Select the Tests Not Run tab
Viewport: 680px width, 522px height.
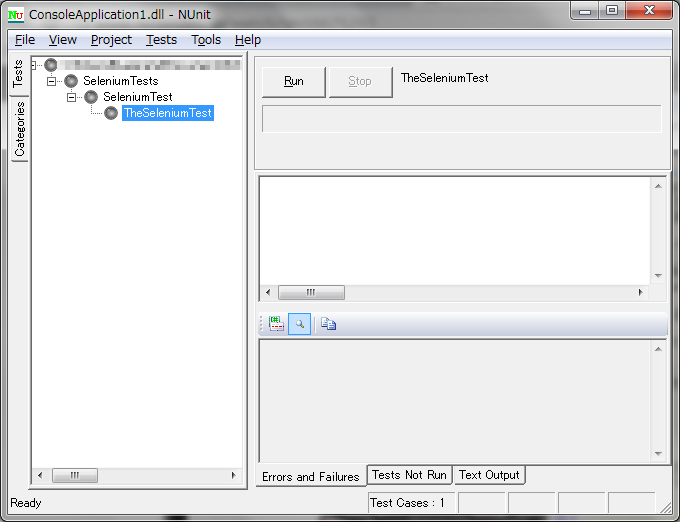[x=409, y=475]
